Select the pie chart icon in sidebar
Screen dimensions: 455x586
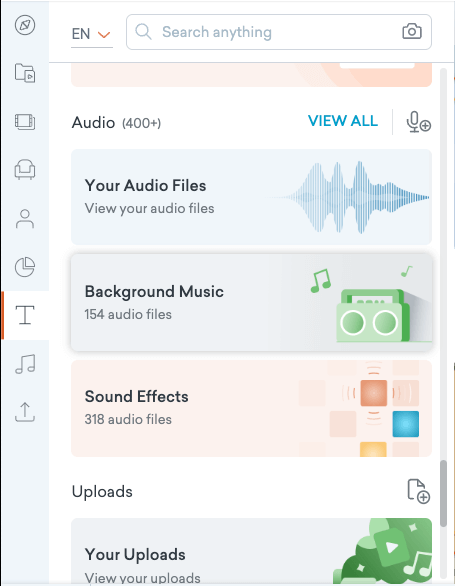pyautogui.click(x=25, y=267)
